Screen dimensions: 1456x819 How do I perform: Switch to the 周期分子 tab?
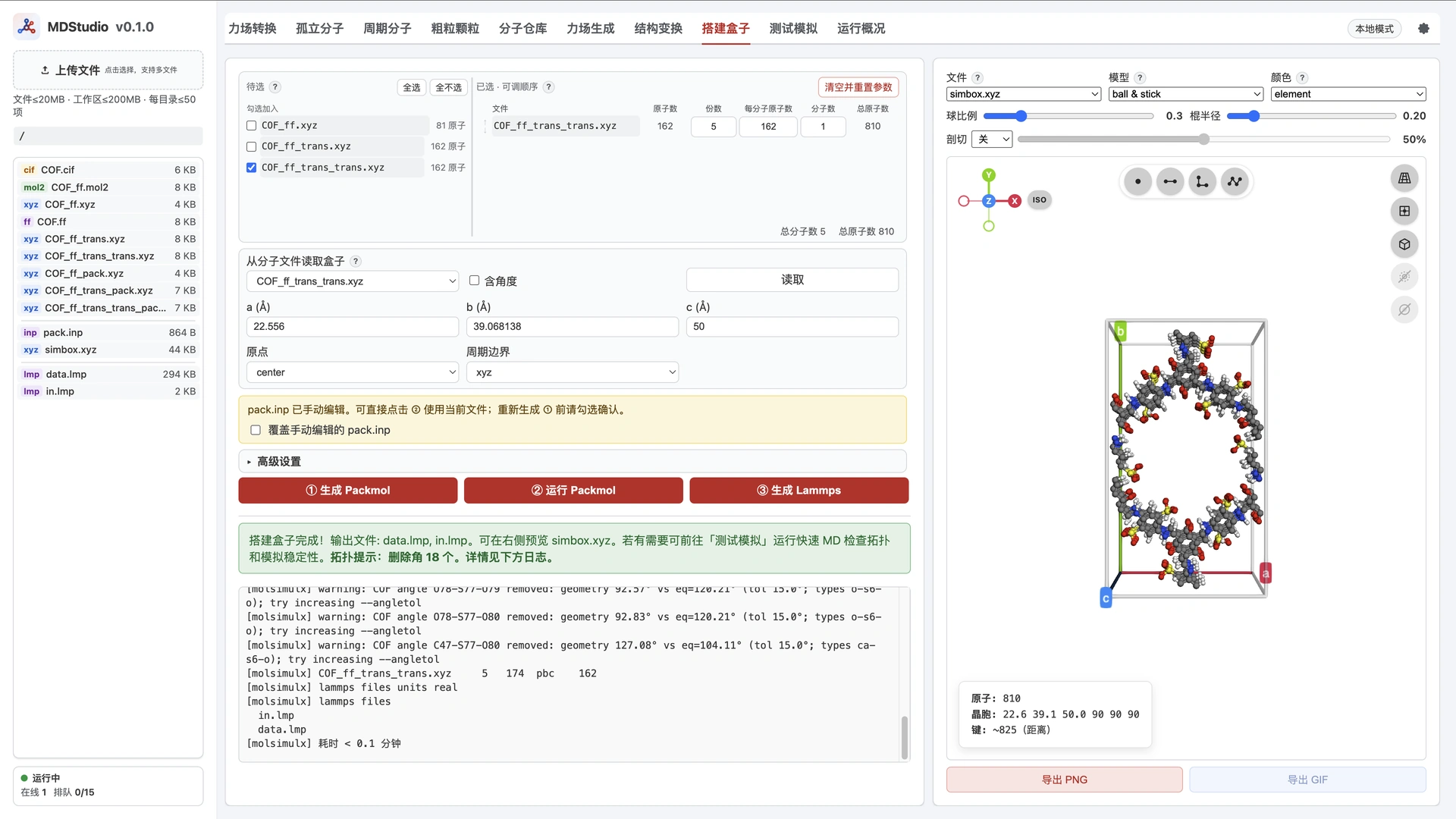388,29
